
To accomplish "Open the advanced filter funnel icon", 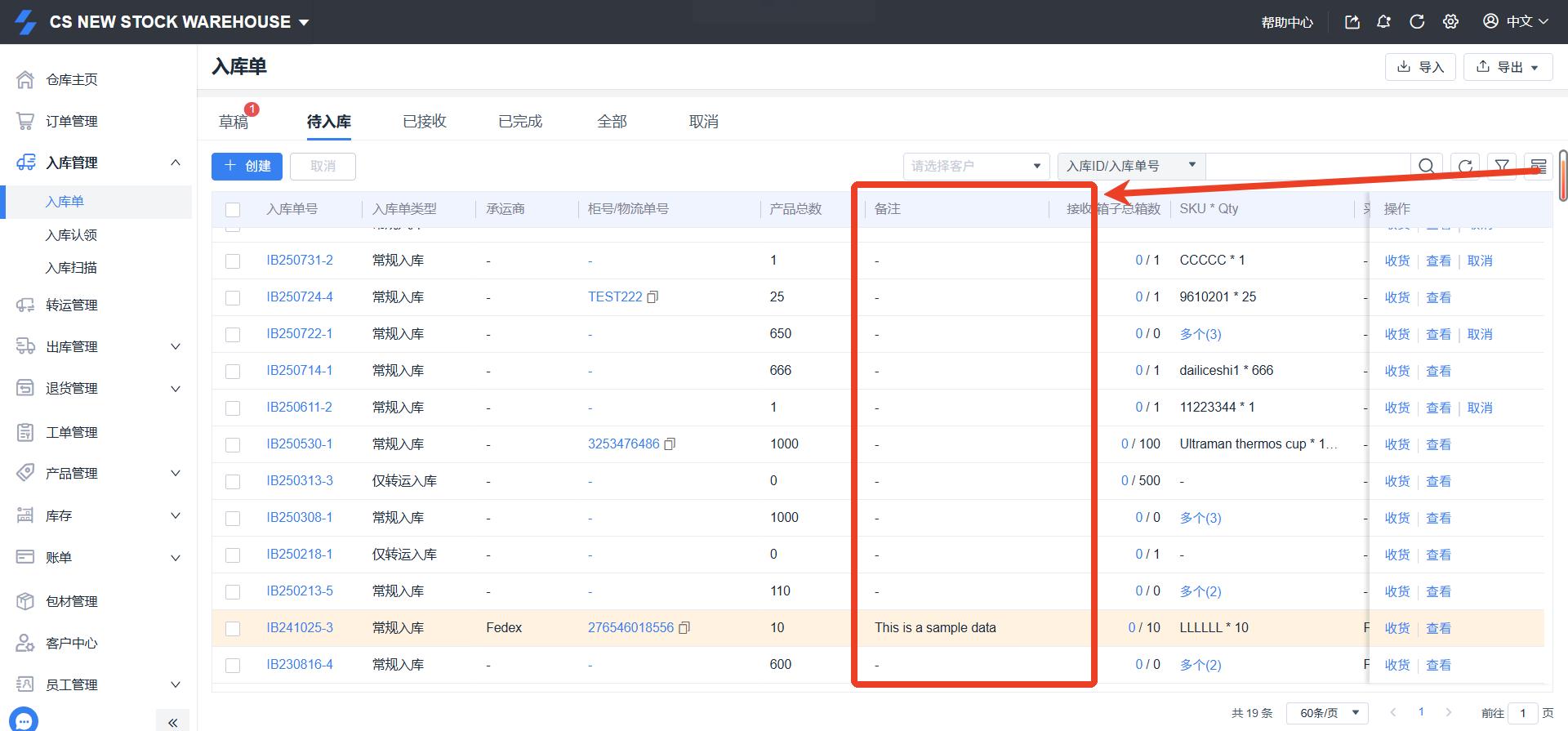I will (x=1501, y=167).
